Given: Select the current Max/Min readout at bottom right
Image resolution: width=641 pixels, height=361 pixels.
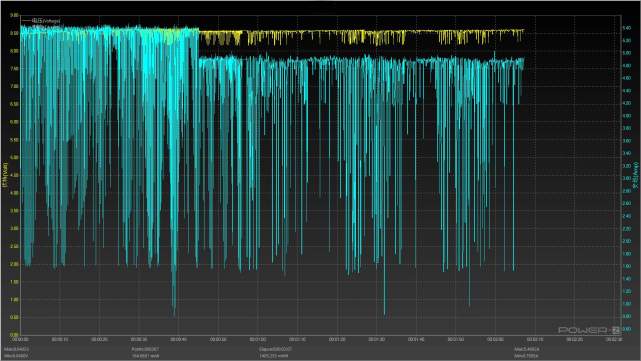Looking at the screenshot, I should coord(527,353).
